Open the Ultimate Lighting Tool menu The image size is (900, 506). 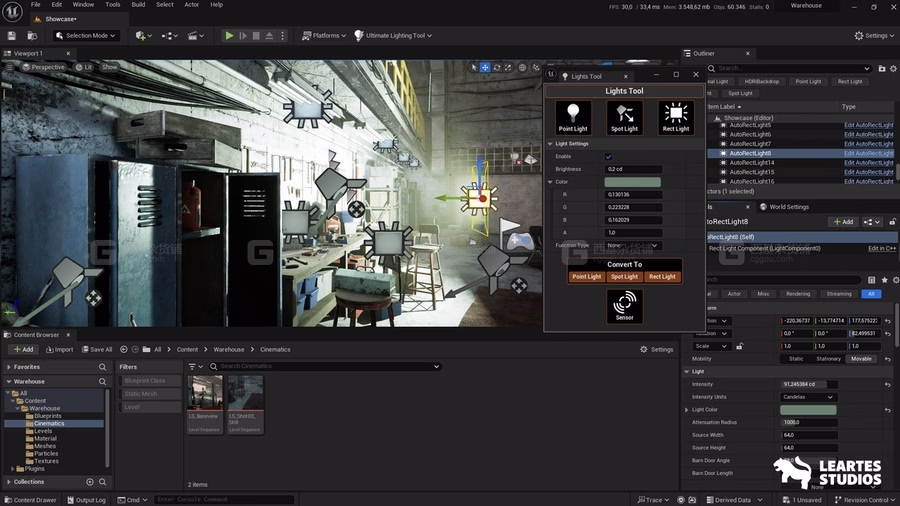coord(393,36)
